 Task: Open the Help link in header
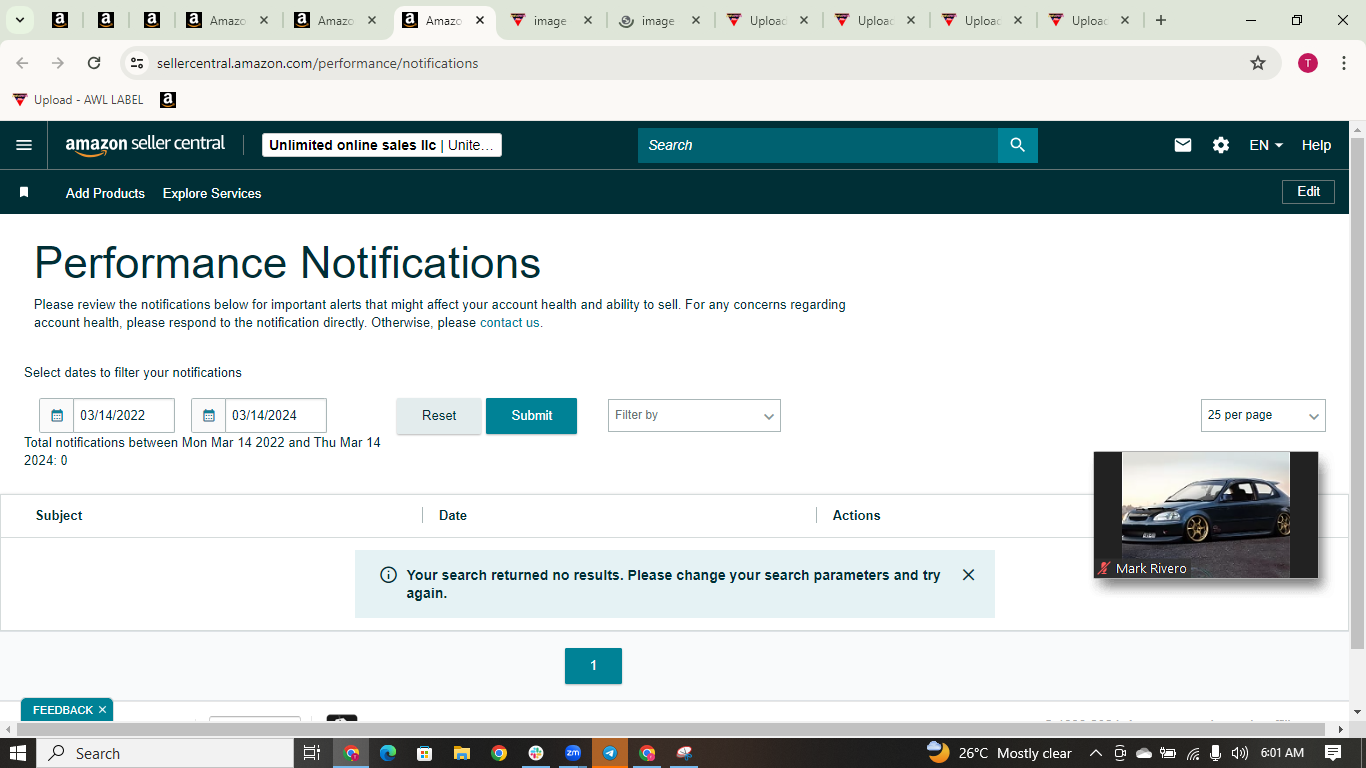point(1316,145)
